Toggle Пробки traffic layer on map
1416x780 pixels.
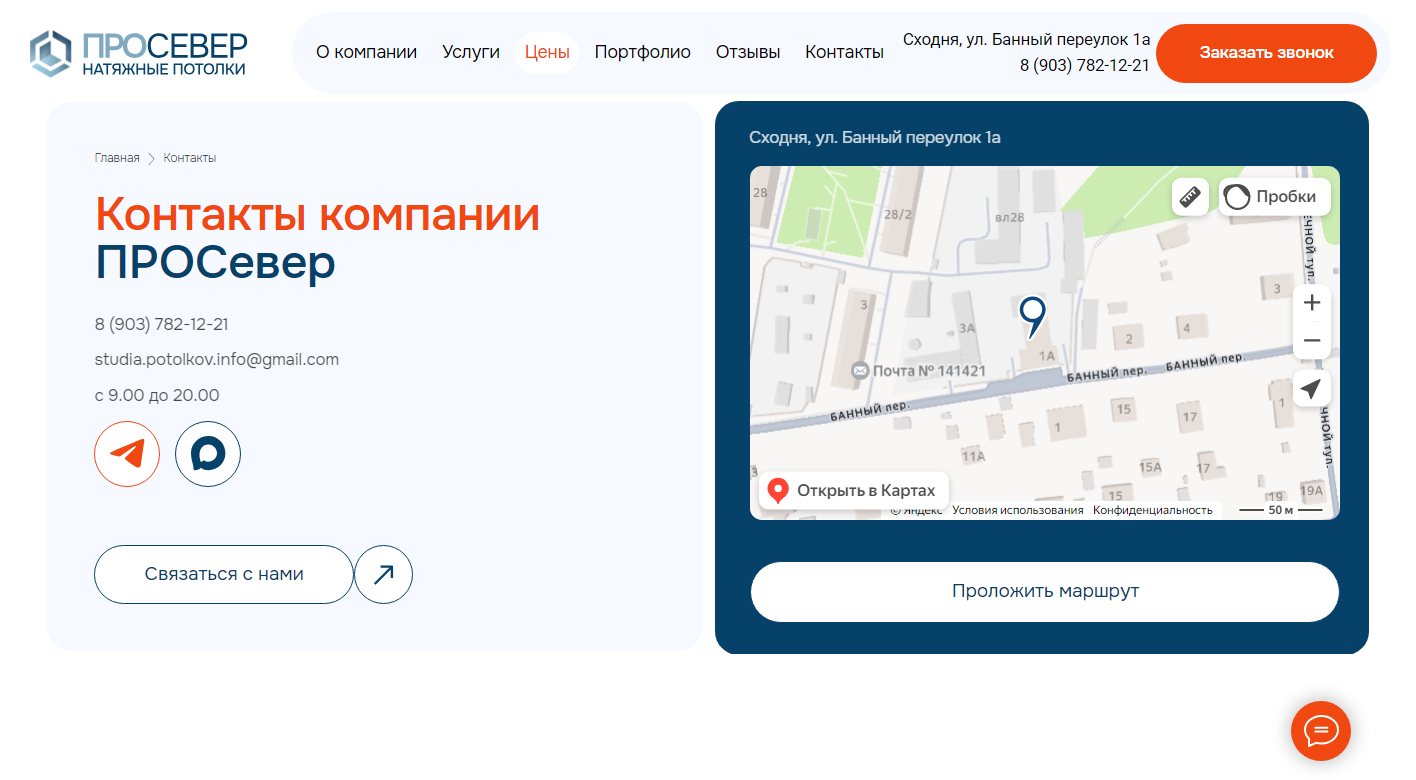(1274, 197)
